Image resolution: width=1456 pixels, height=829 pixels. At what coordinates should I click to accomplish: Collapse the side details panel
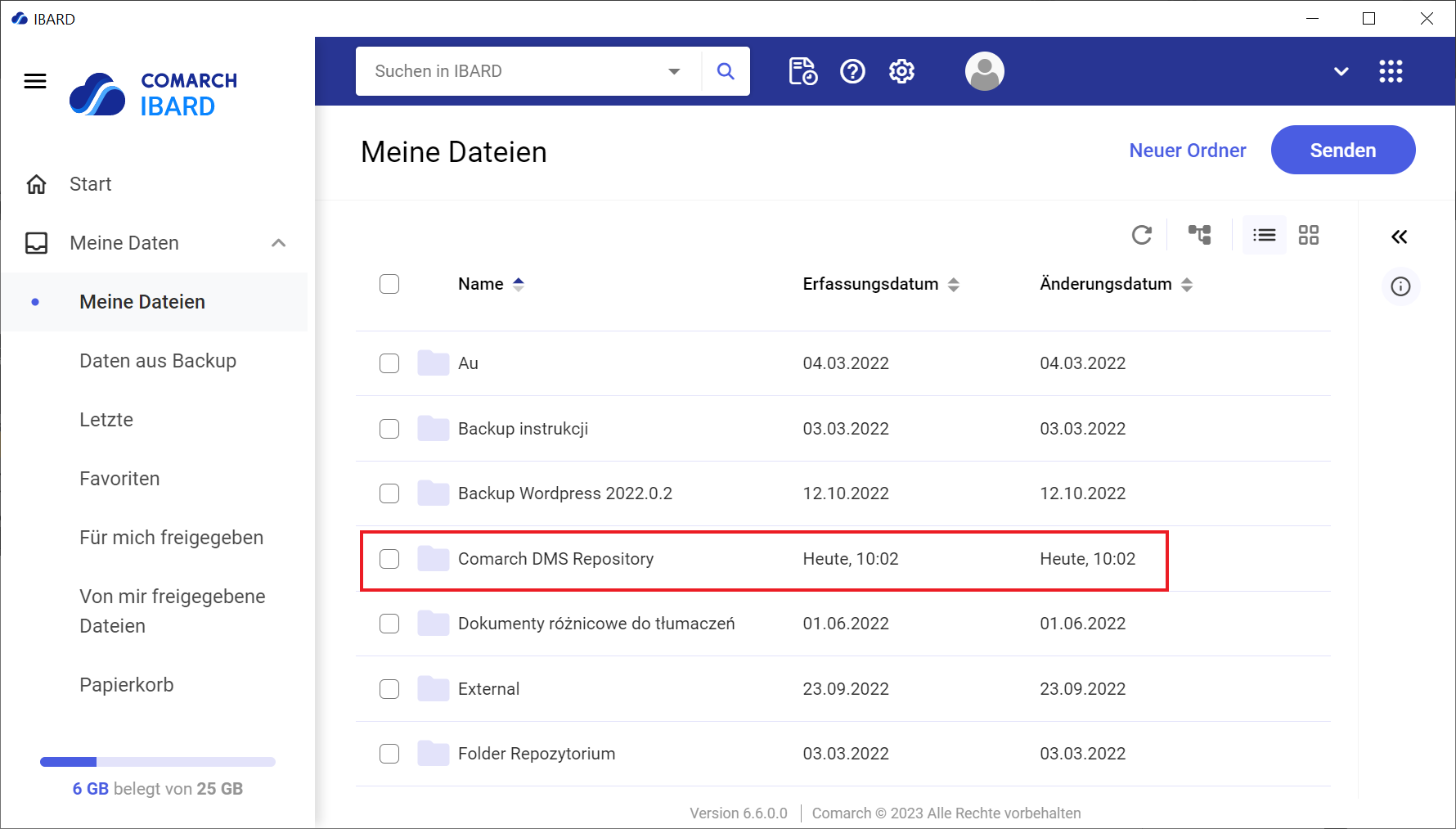pos(1400,237)
